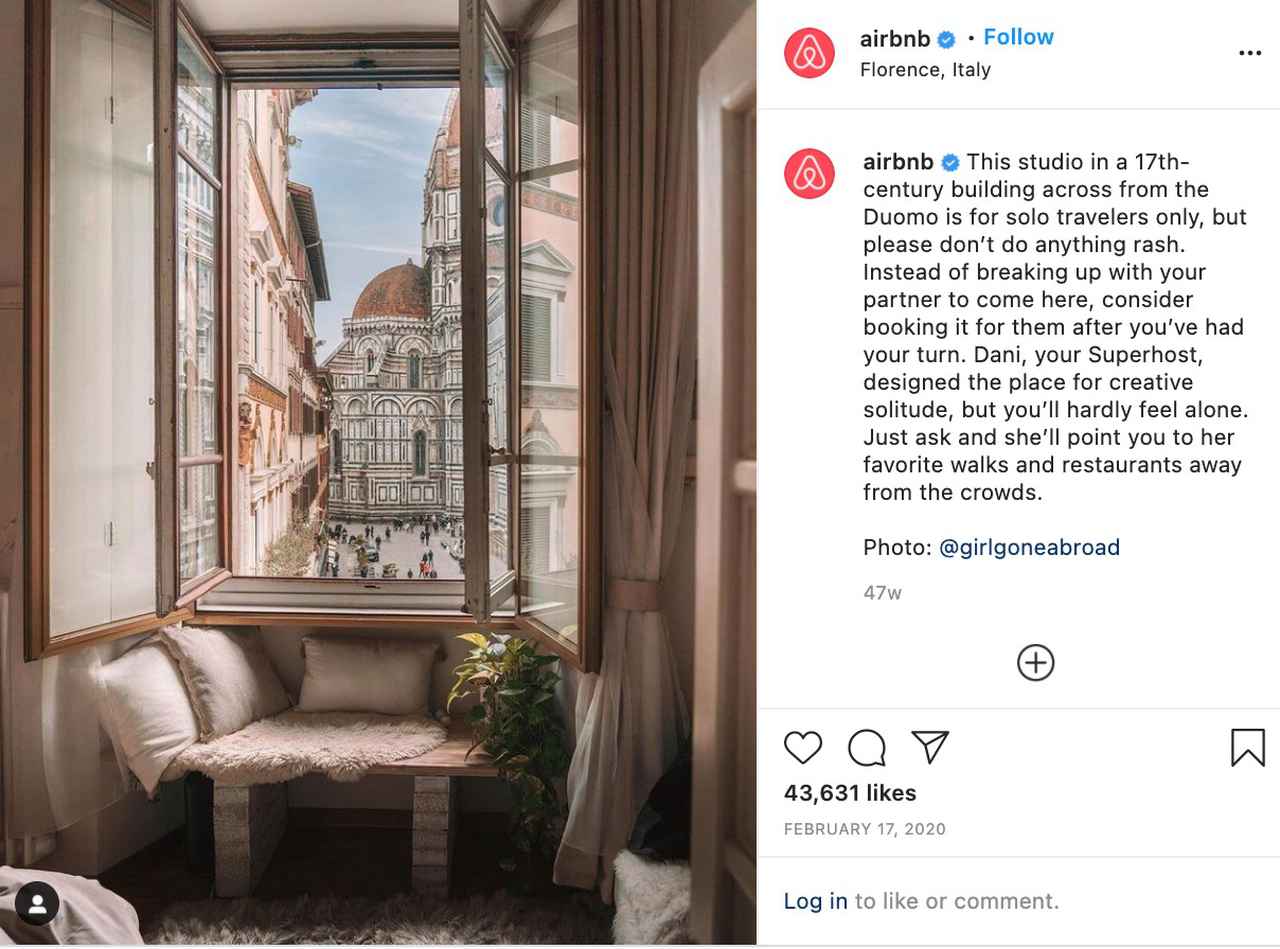The height and width of the screenshot is (949, 1280).
Task: Open comments via speech bubble icon
Action: point(866,748)
